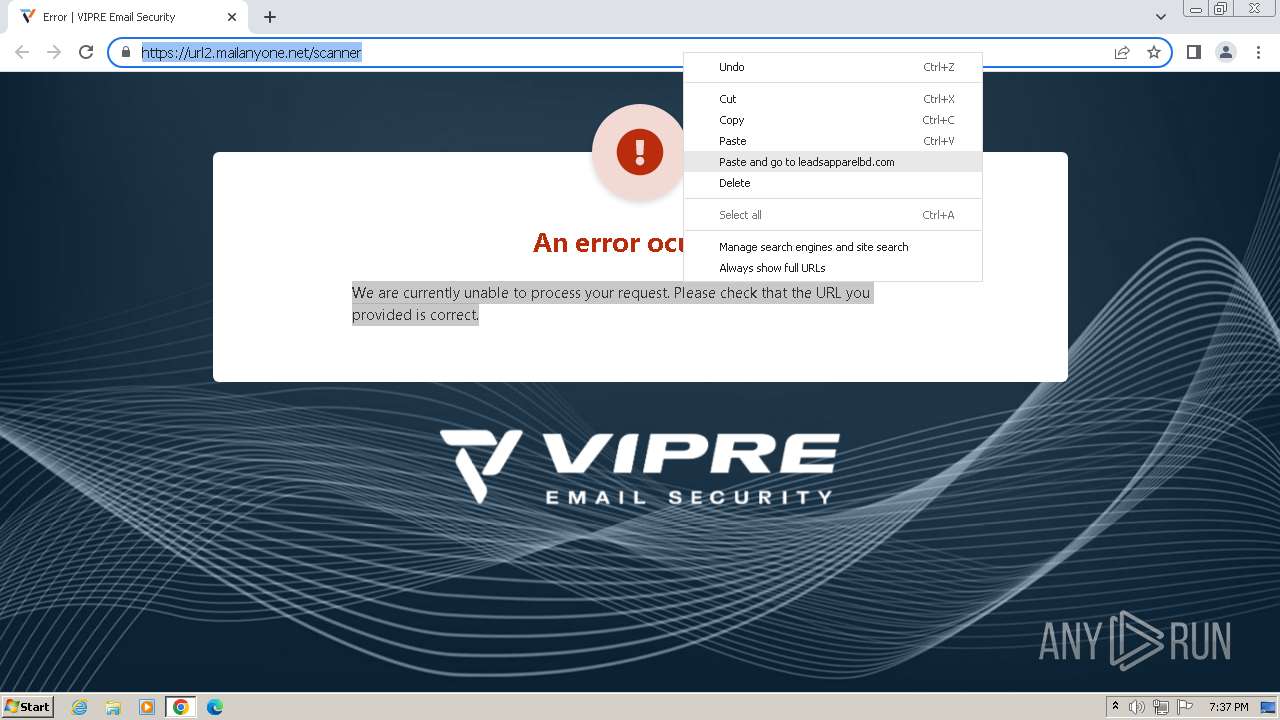Click the browser forward arrow
Viewport: 1280px width, 720px height.
(x=54, y=52)
